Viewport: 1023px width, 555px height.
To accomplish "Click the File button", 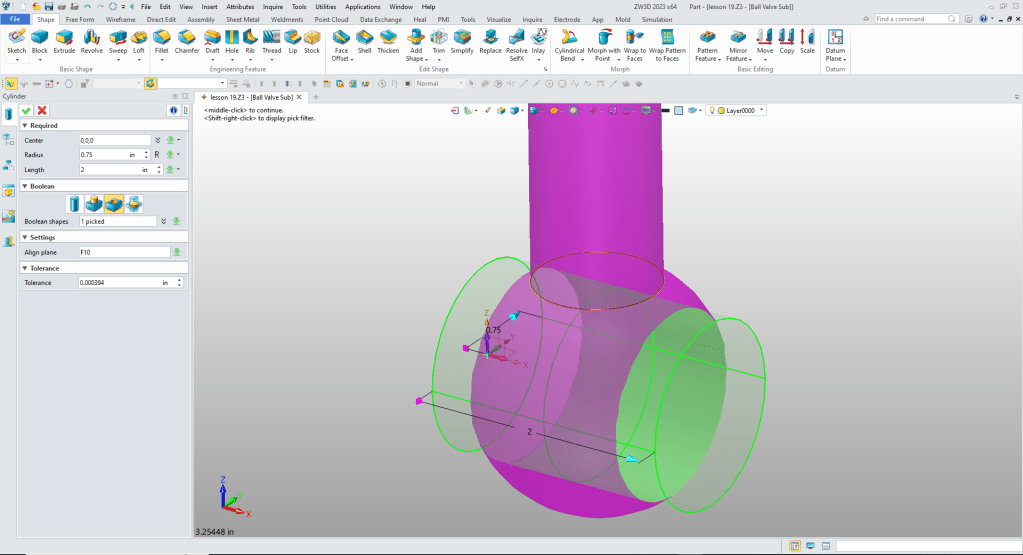I will coord(16,19).
